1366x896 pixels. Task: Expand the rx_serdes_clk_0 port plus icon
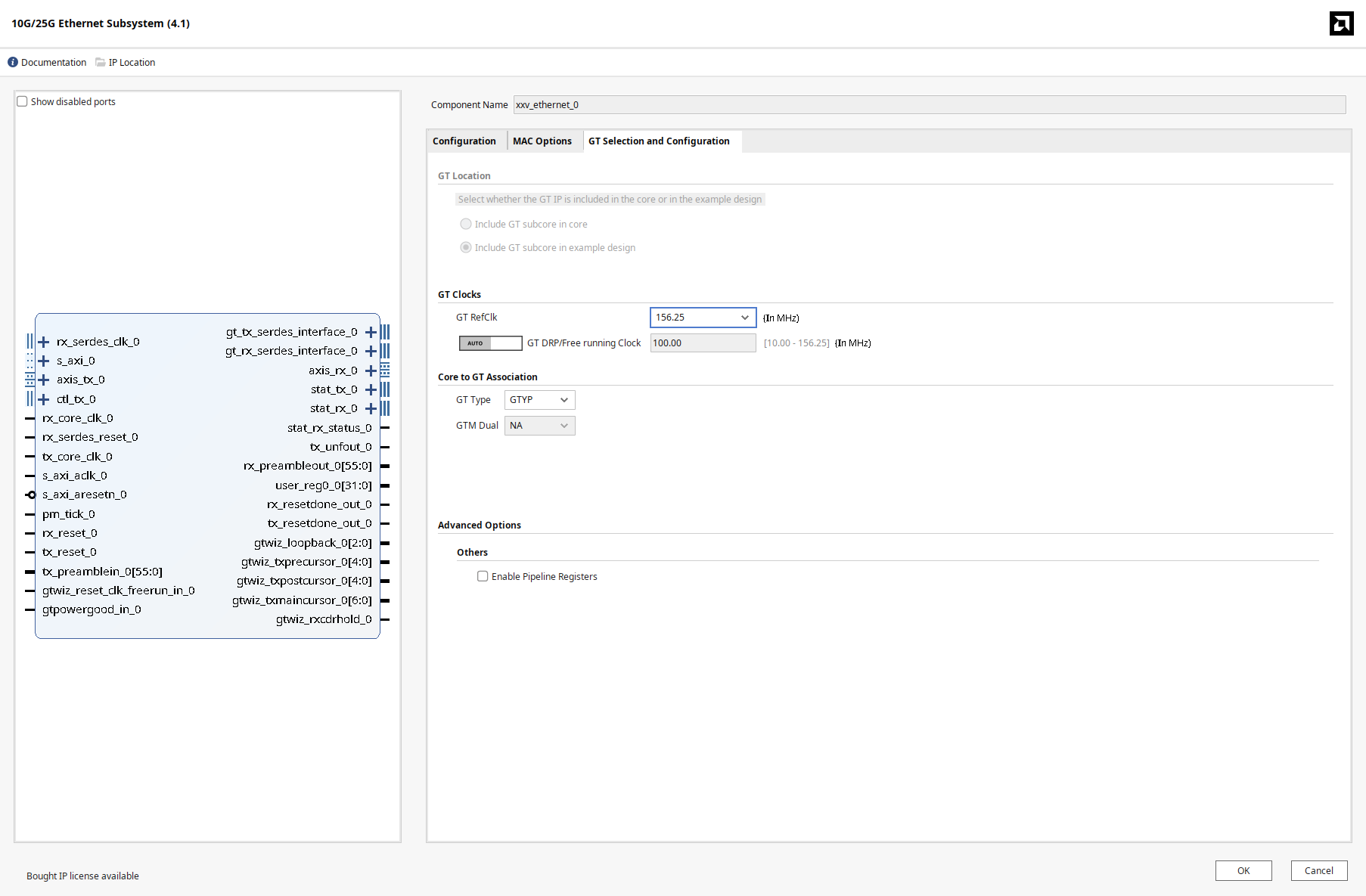pos(44,342)
